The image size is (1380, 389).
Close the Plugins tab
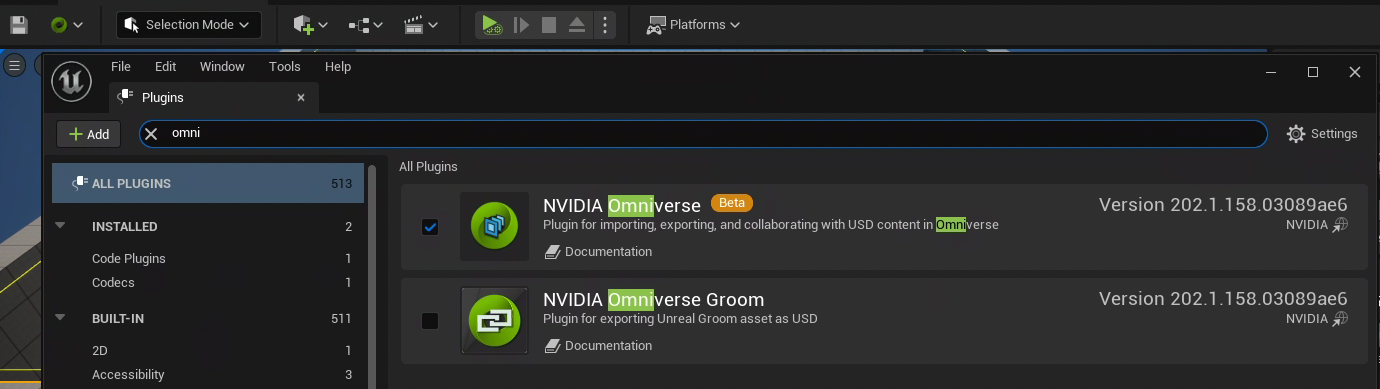tap(301, 97)
